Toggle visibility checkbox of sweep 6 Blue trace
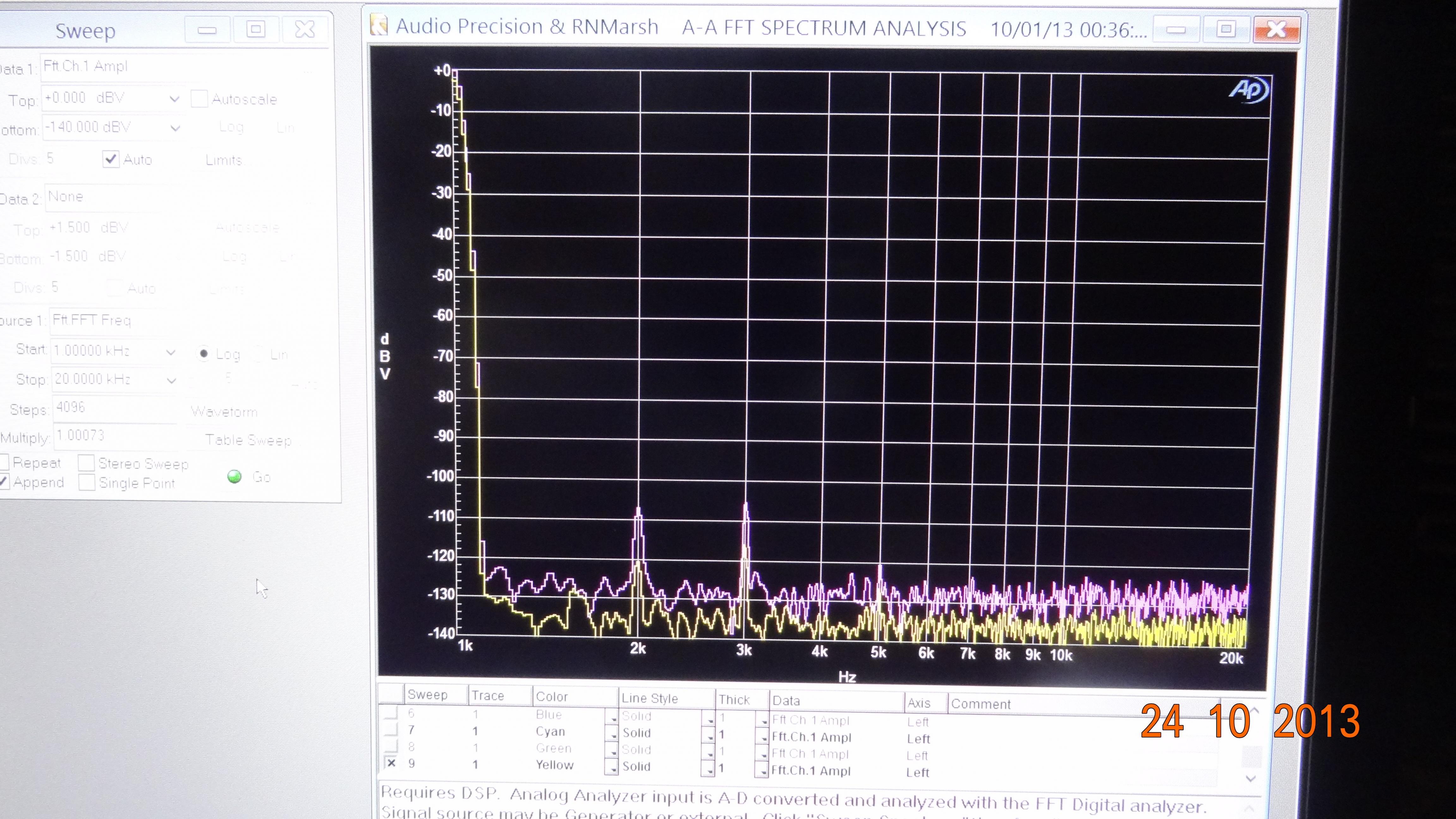The height and width of the screenshot is (819, 1456). point(391,713)
